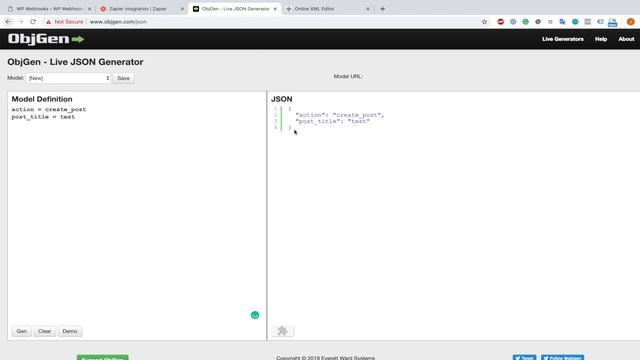Viewport: 640px width, 360px height.
Task: Open the Help menu item
Action: tap(601, 39)
